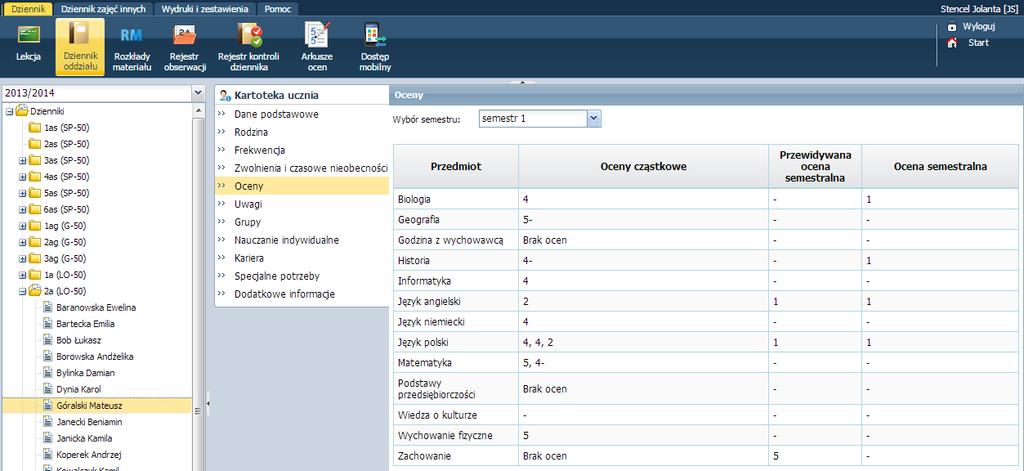Select student Bylinka Damian

[86, 372]
